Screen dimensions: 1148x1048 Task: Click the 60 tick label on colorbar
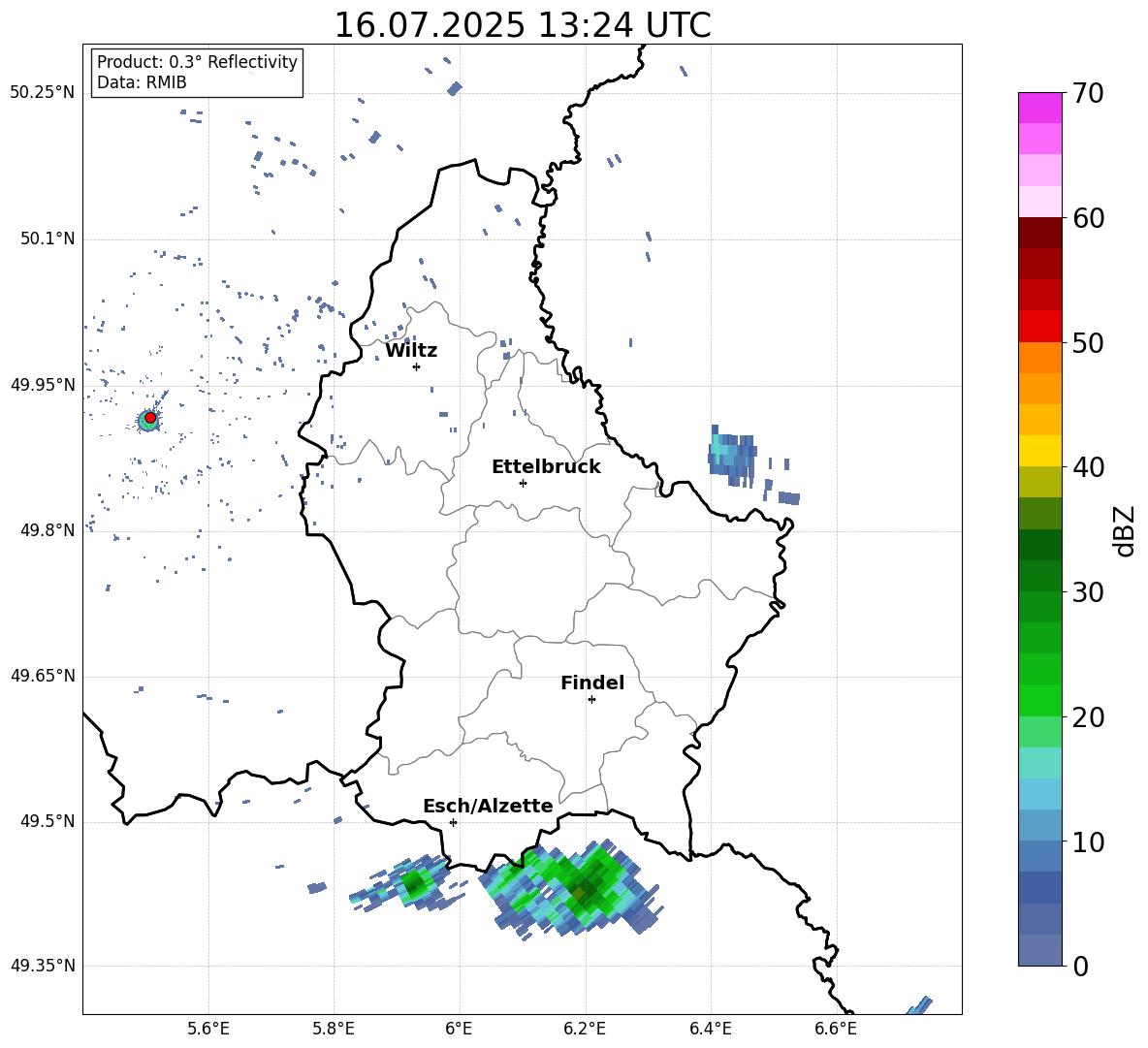(x=1088, y=218)
